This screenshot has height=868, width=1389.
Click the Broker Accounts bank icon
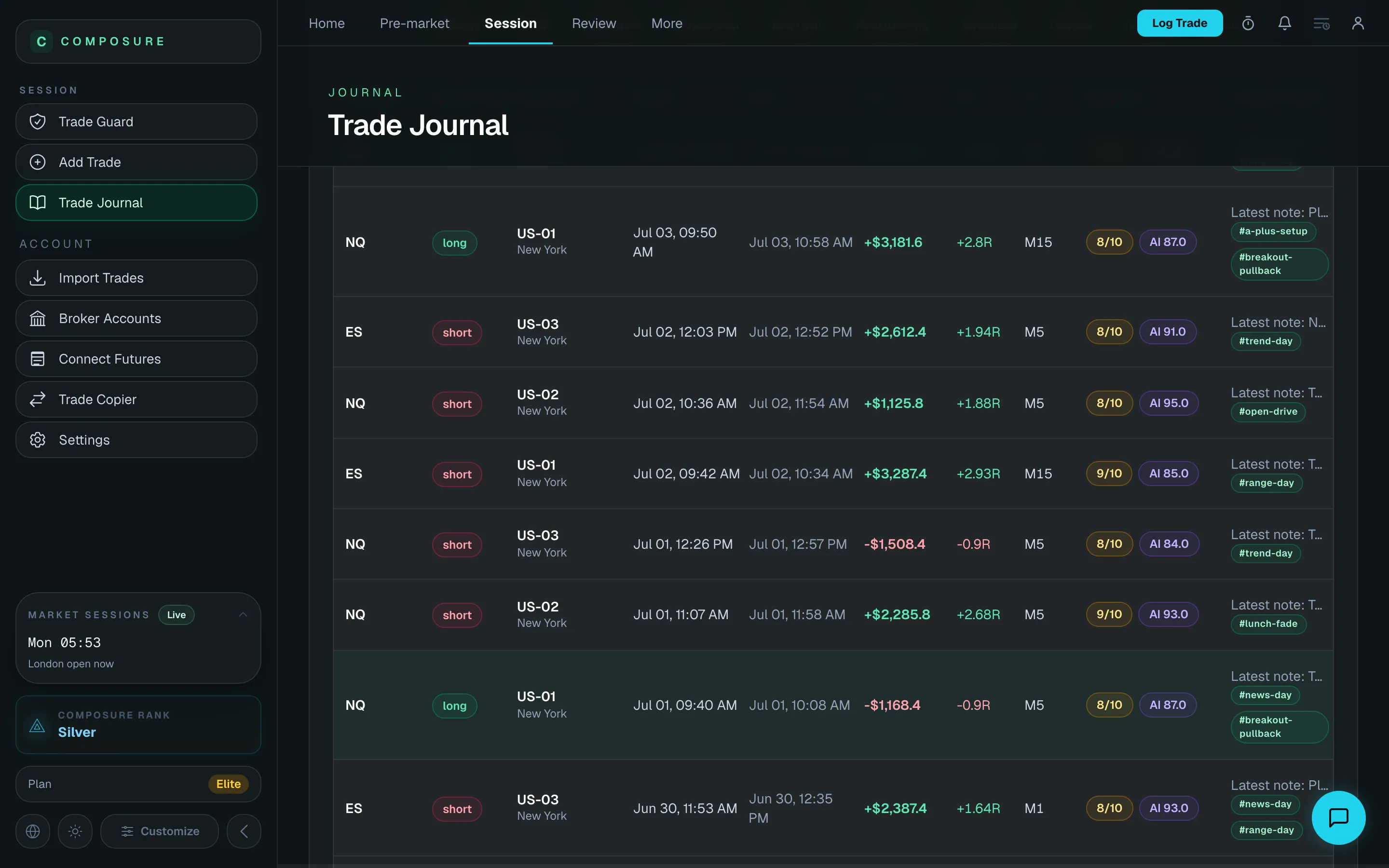[38, 319]
